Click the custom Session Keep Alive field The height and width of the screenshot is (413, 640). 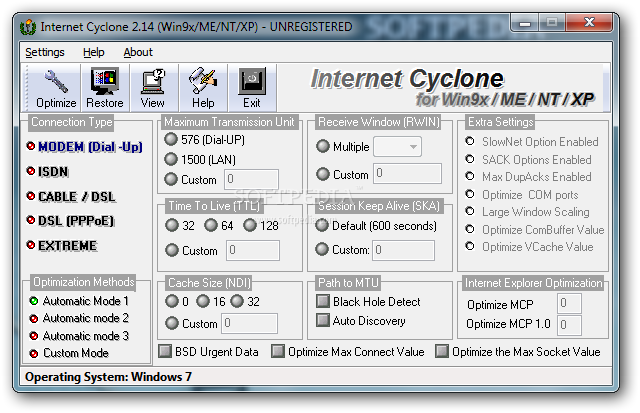click(x=404, y=250)
